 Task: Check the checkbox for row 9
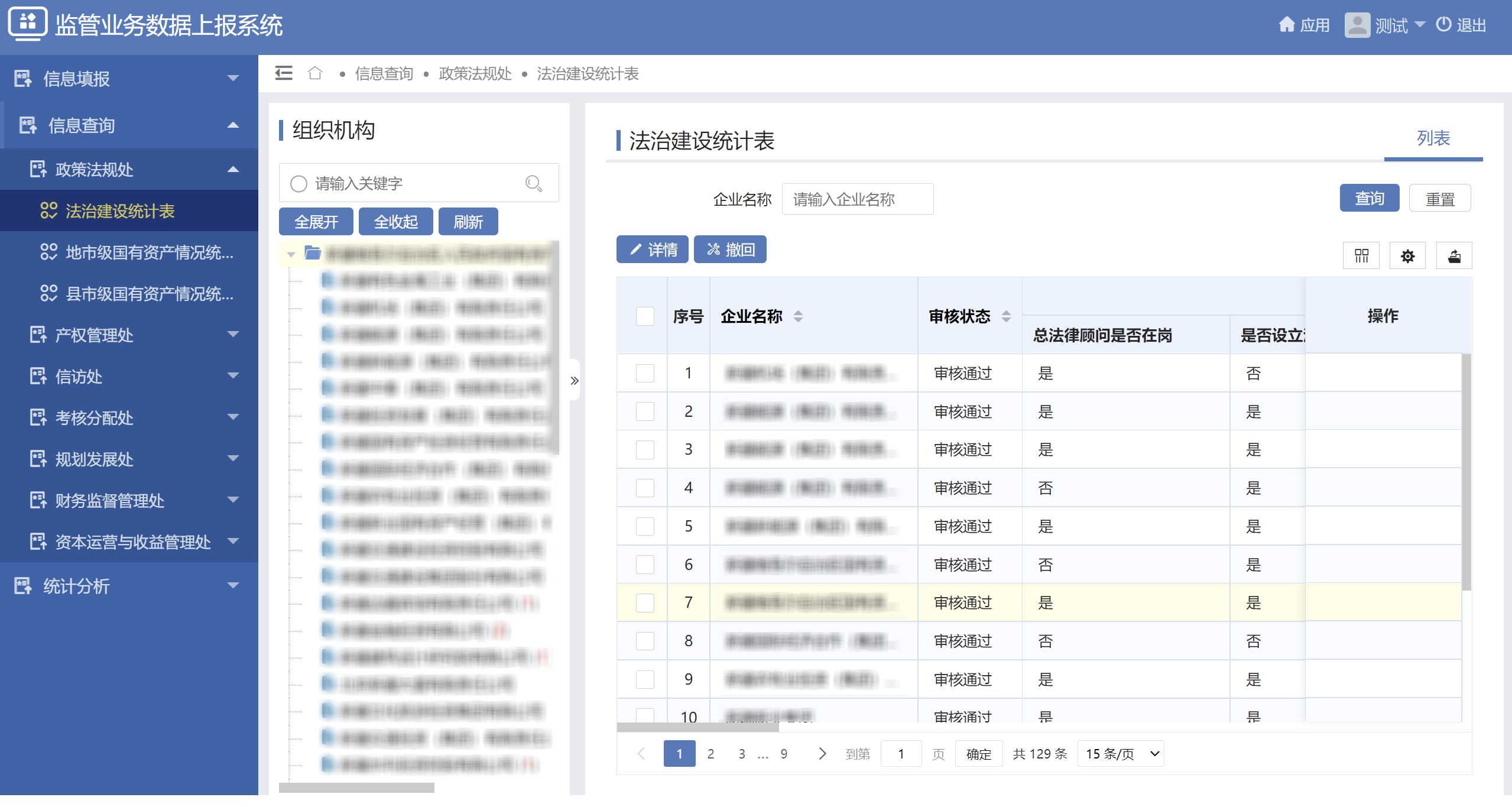(645, 679)
